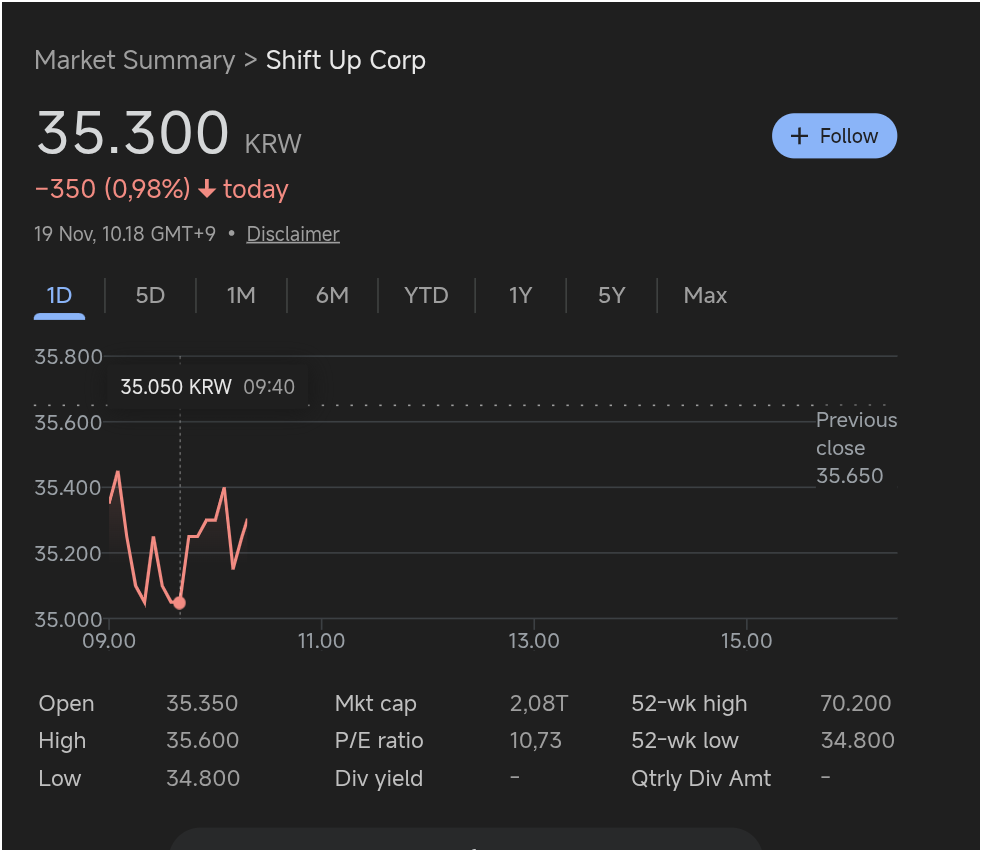982x852 pixels.
Task: Select the YTD range tab
Action: [x=426, y=295]
